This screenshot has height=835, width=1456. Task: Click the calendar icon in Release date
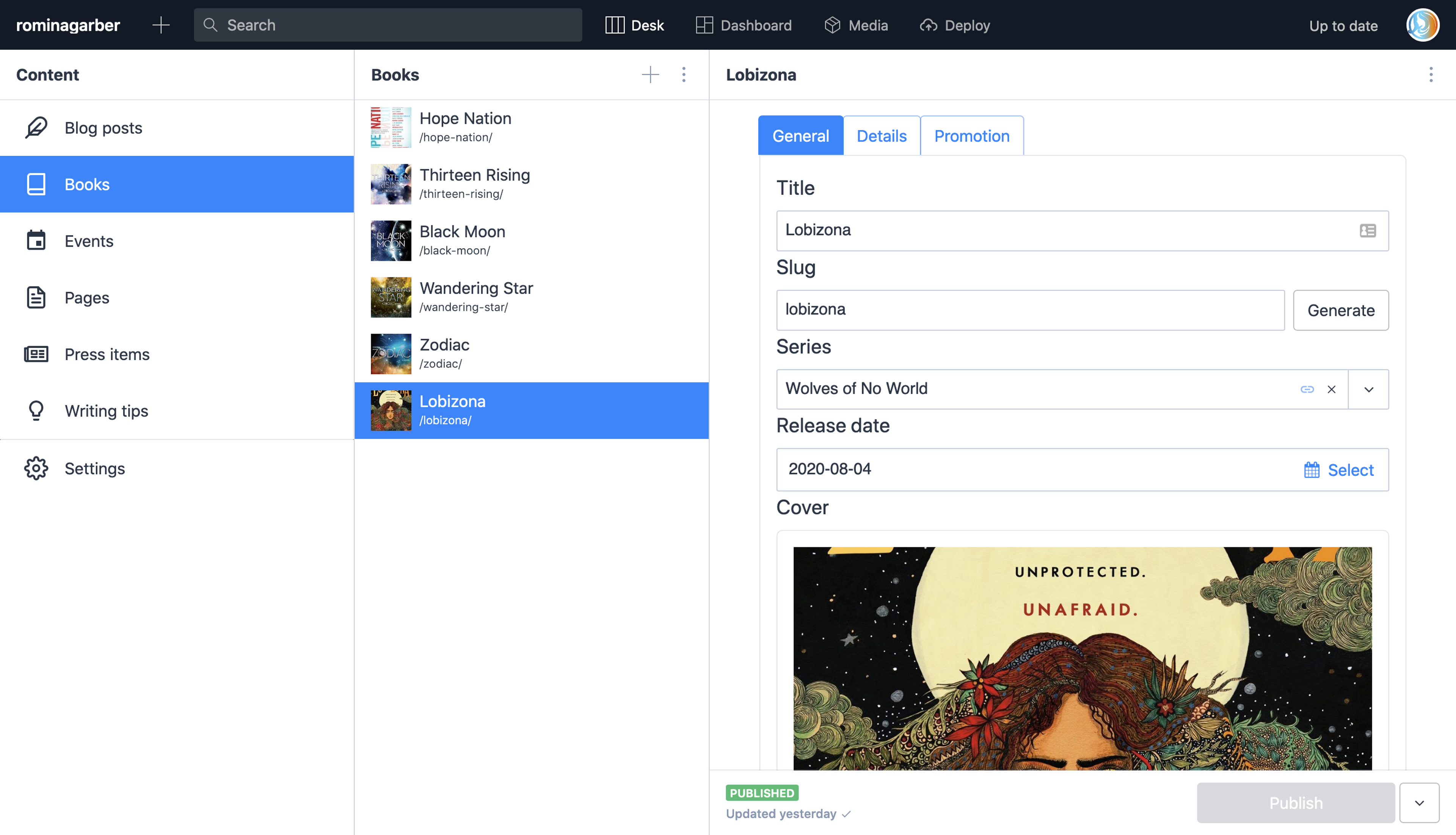click(x=1312, y=470)
